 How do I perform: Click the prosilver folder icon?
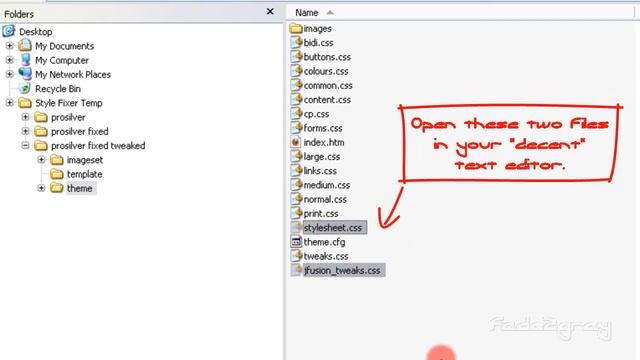point(41,117)
